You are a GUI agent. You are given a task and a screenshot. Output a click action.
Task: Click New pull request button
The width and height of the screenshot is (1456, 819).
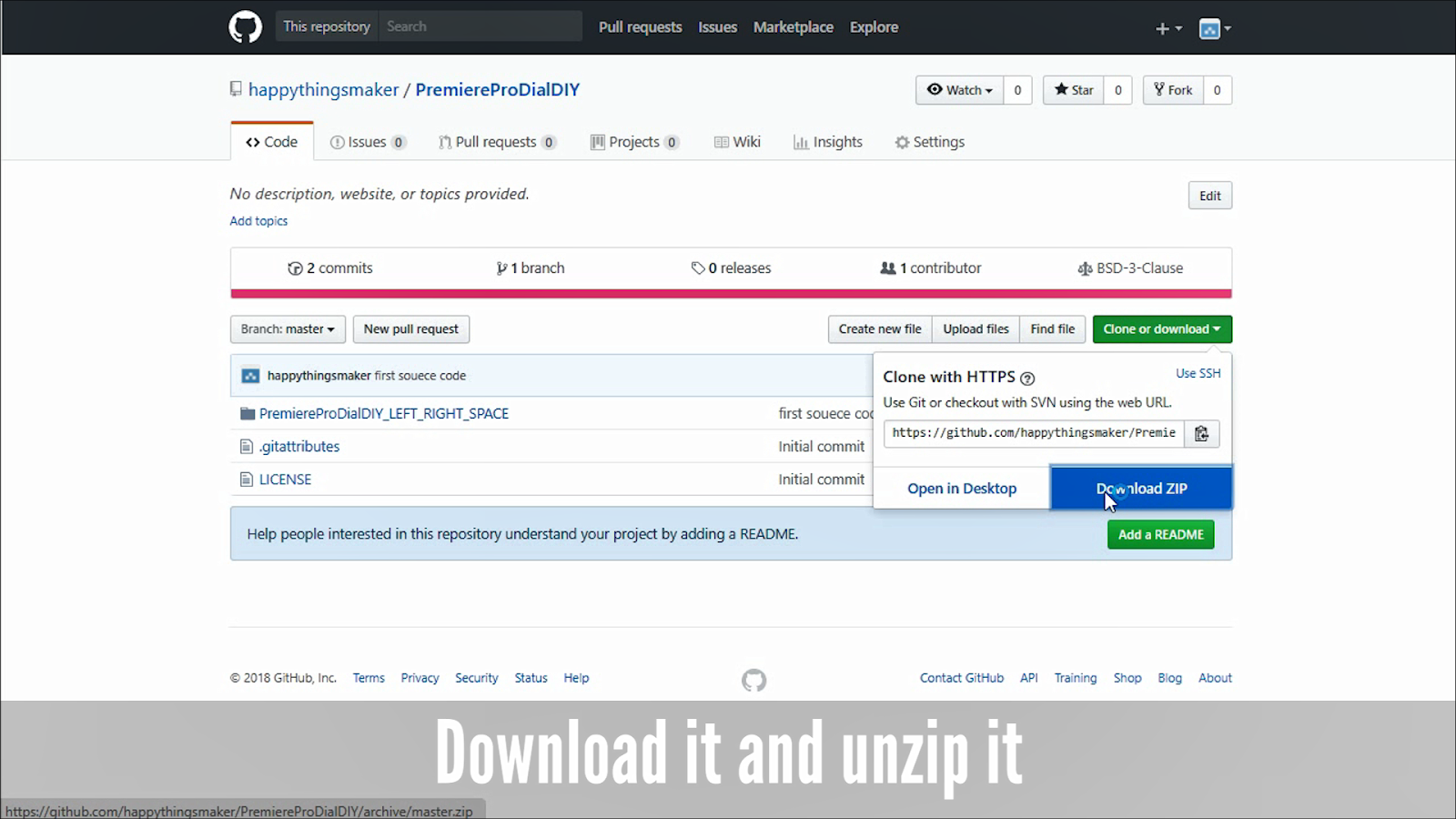tap(411, 329)
